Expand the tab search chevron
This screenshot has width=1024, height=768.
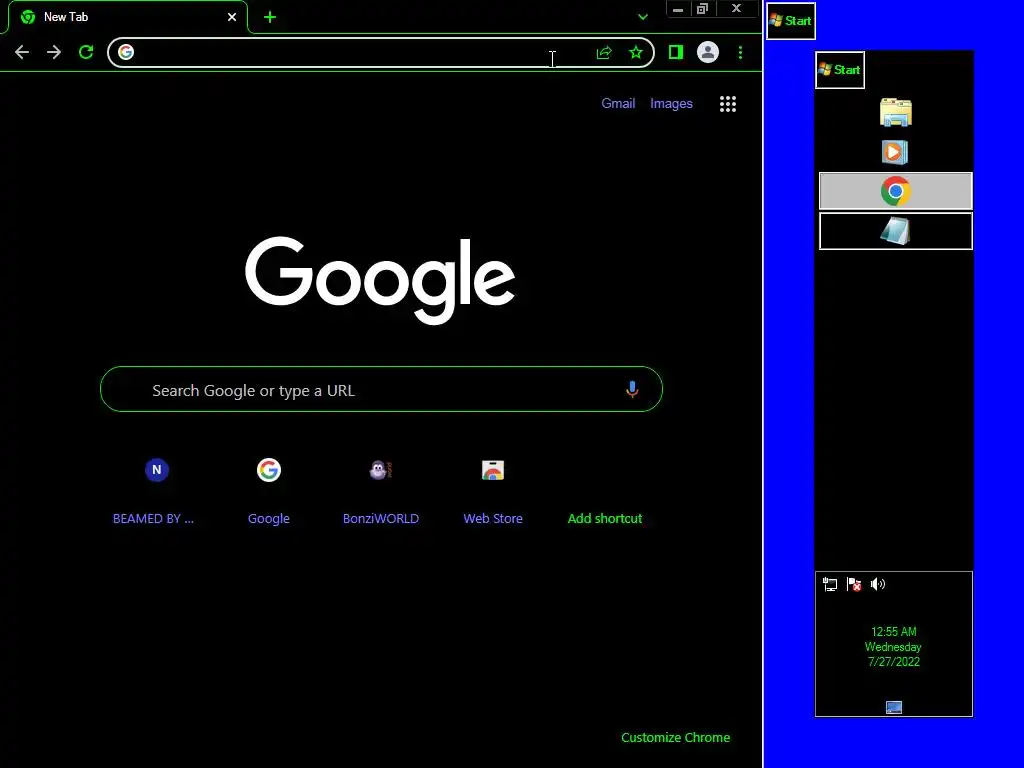click(643, 17)
